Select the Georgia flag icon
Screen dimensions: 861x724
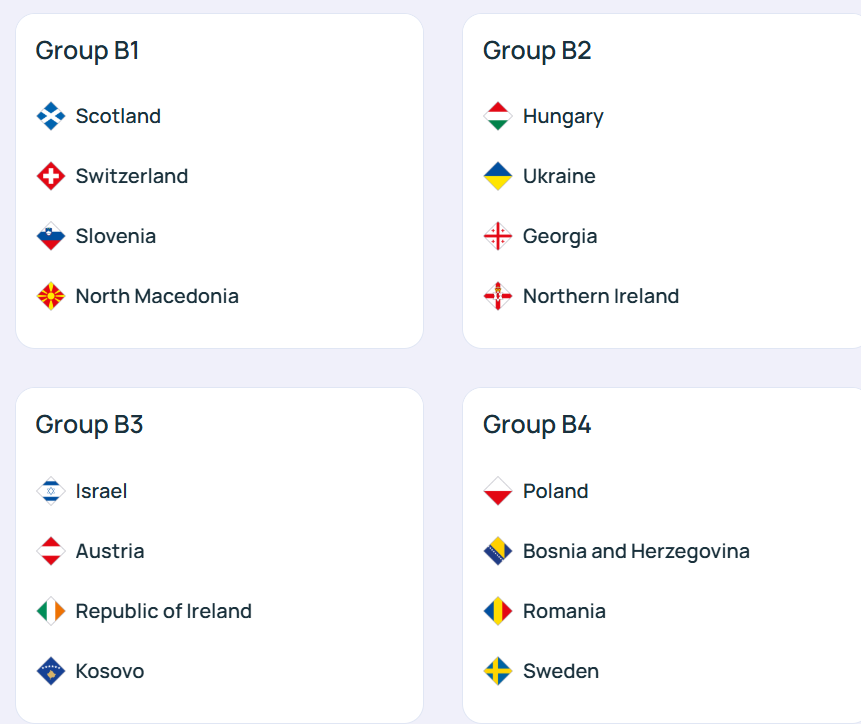[x=498, y=237]
